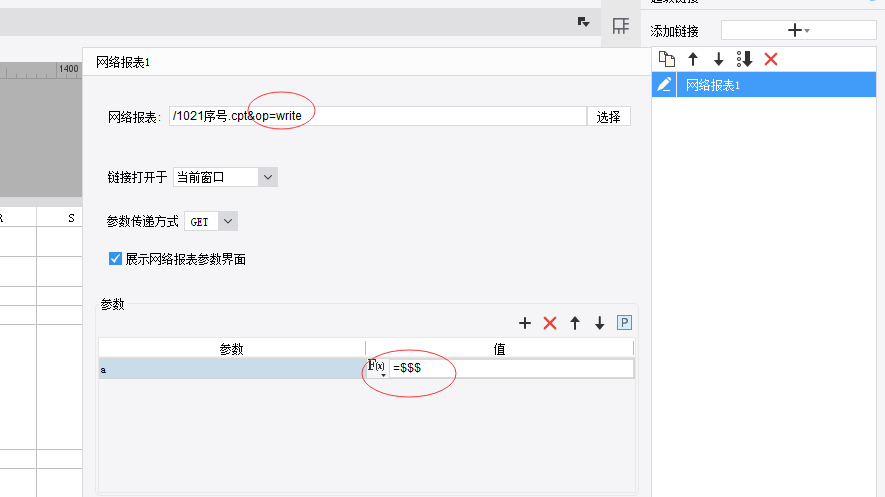
Task: Delete the selected link with red X
Action: (771, 59)
